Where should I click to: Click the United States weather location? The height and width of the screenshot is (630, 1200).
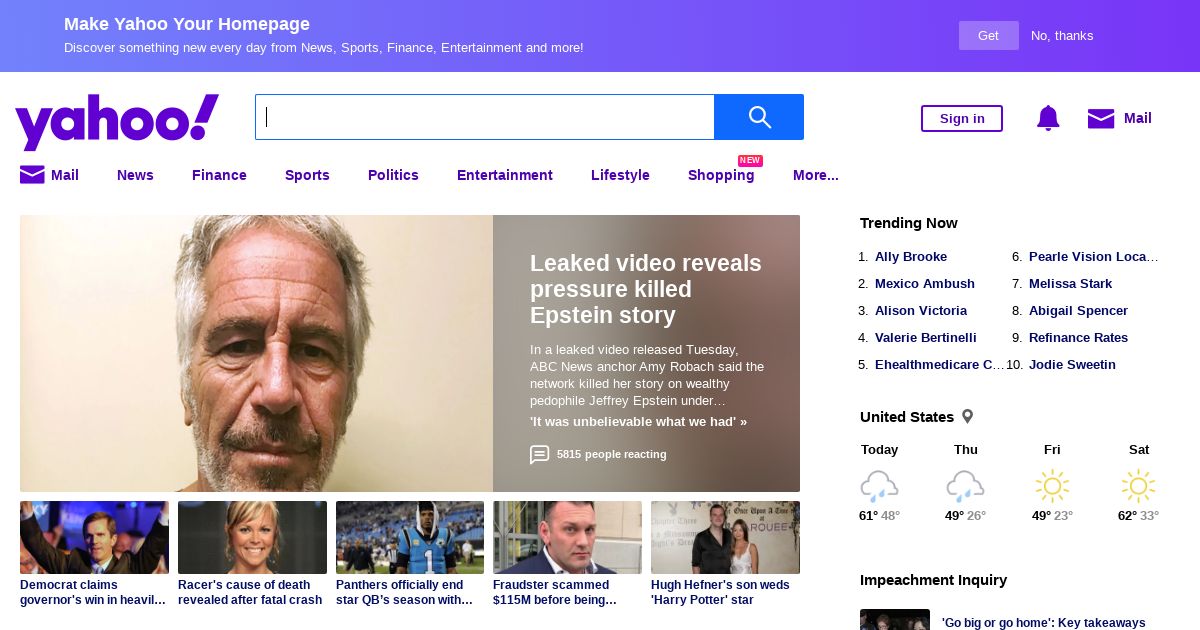coord(907,416)
